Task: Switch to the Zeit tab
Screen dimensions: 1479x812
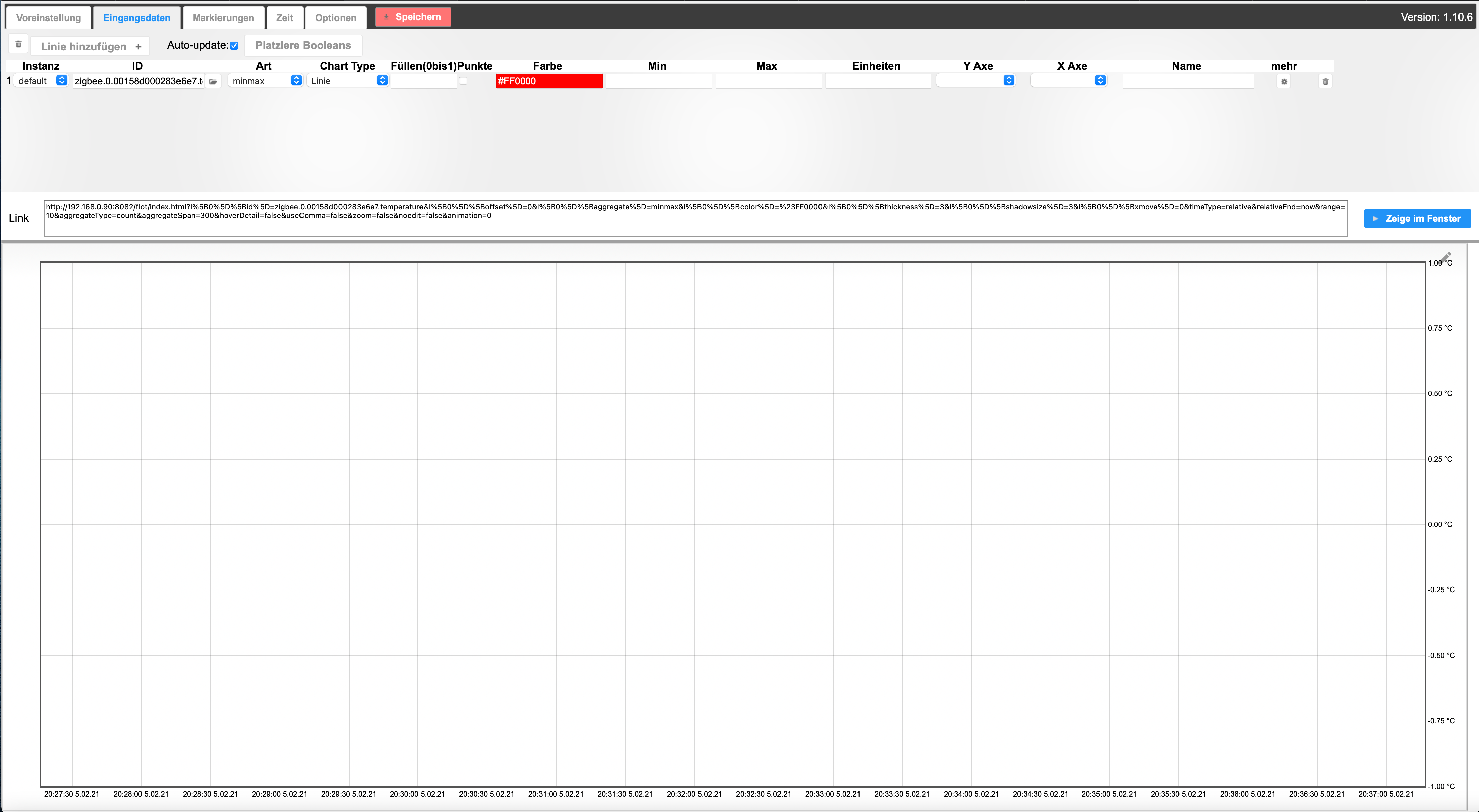Action: 284,18
